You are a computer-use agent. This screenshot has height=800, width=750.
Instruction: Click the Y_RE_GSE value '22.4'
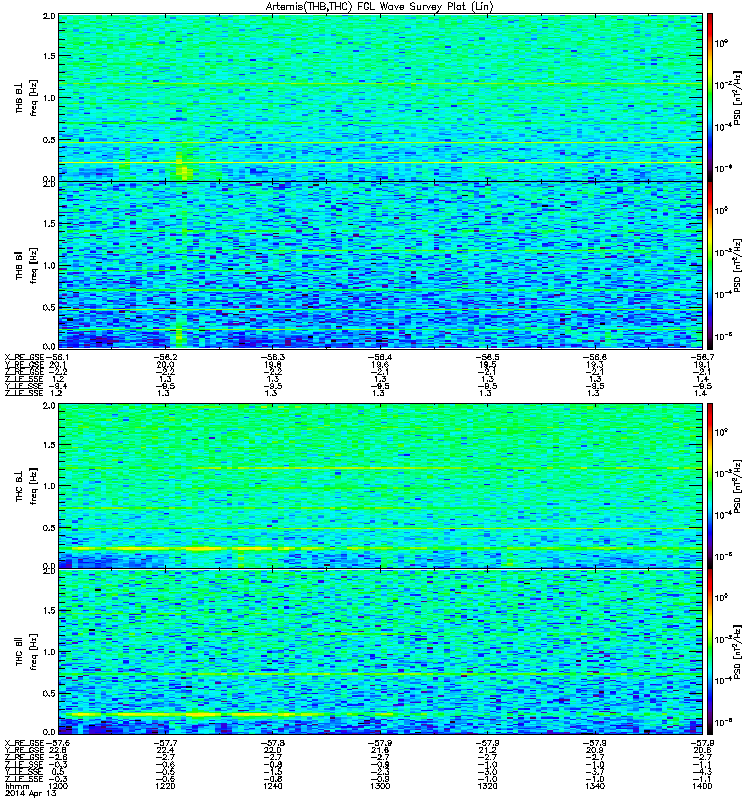coord(165,750)
